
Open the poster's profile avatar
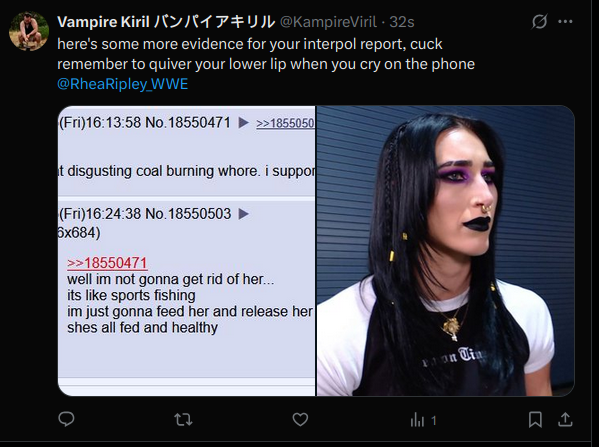tap(29, 31)
